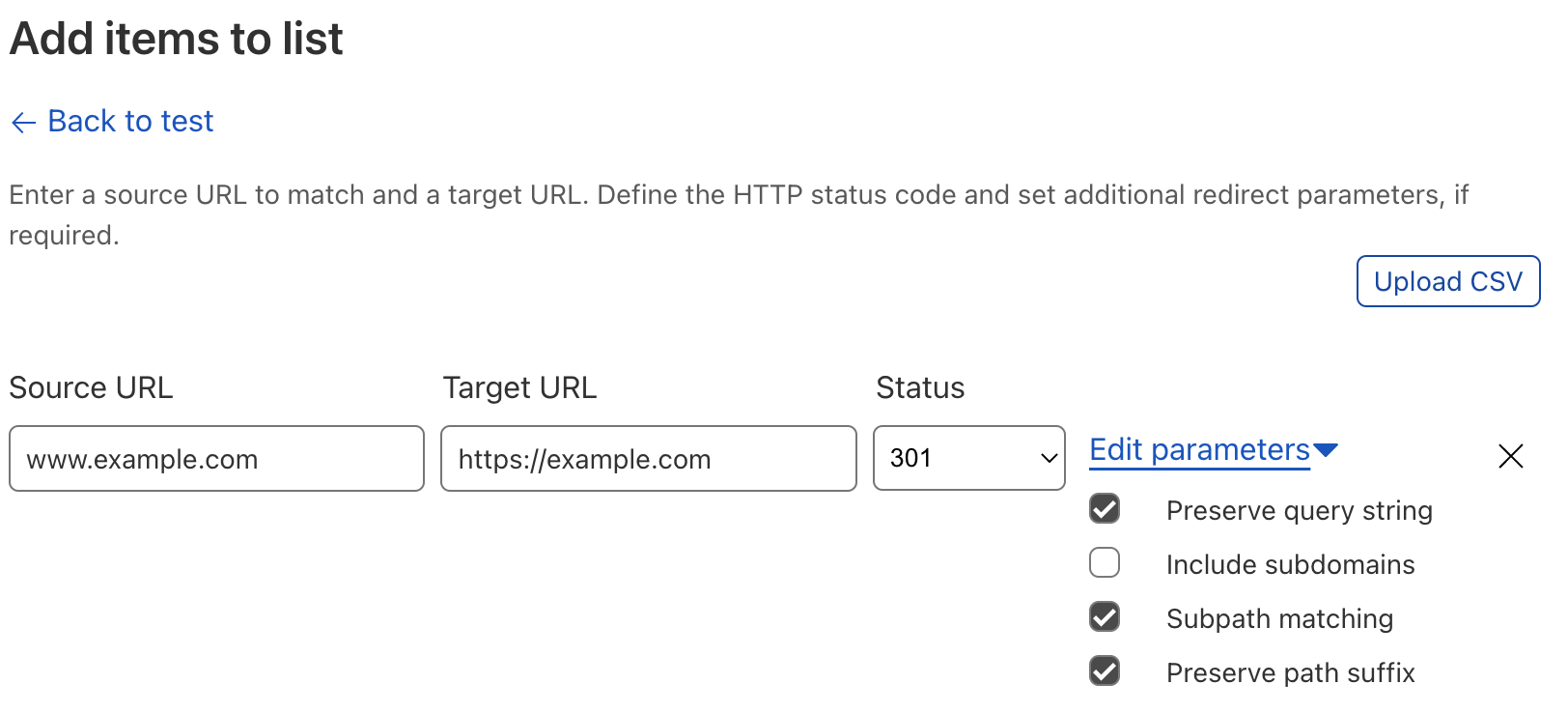Click the X icon to remove this redirect row

click(x=1509, y=456)
